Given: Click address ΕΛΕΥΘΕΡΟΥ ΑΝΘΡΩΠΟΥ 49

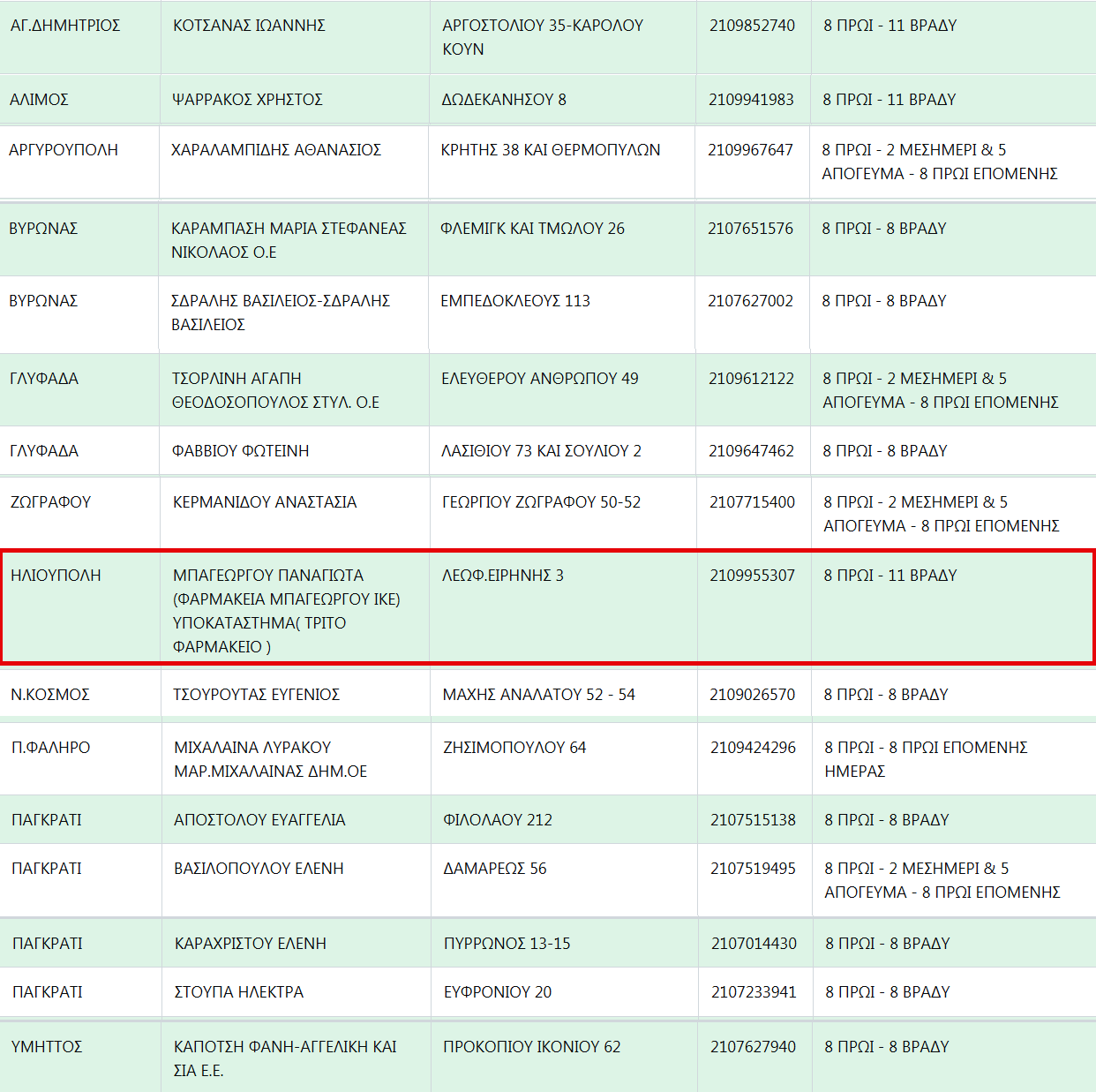Looking at the screenshot, I should pyautogui.click(x=540, y=379).
